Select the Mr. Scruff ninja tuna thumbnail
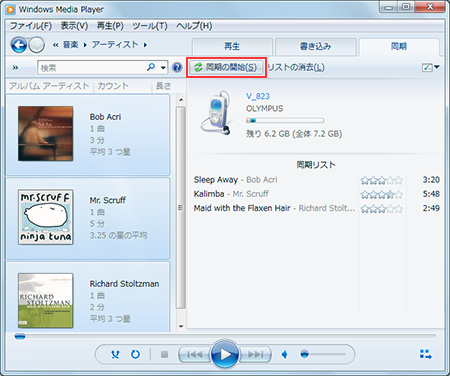The height and width of the screenshot is (376, 450). (x=46, y=217)
